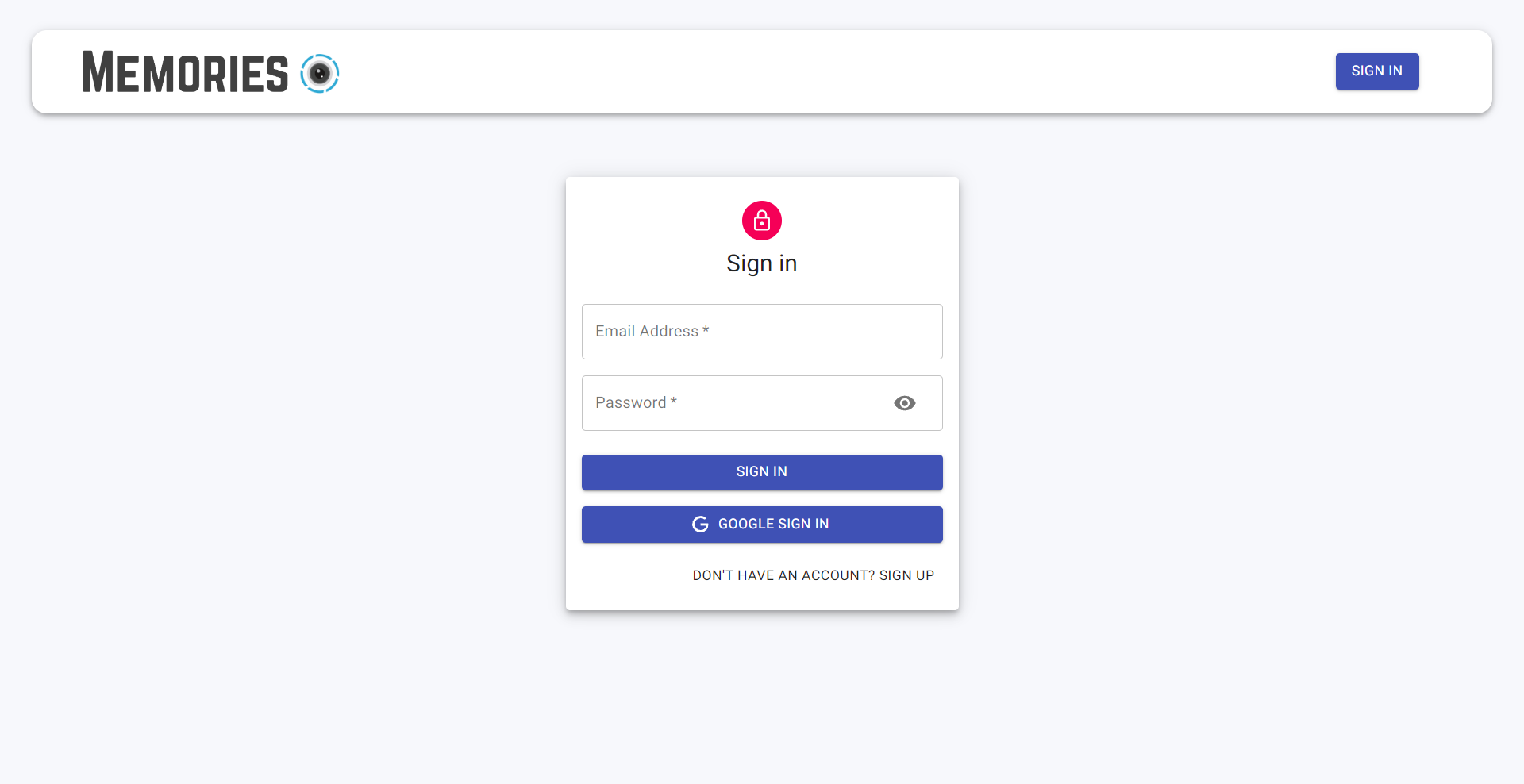Click the shutter graphic beside MEMORIES
1524x784 pixels.
(320, 73)
